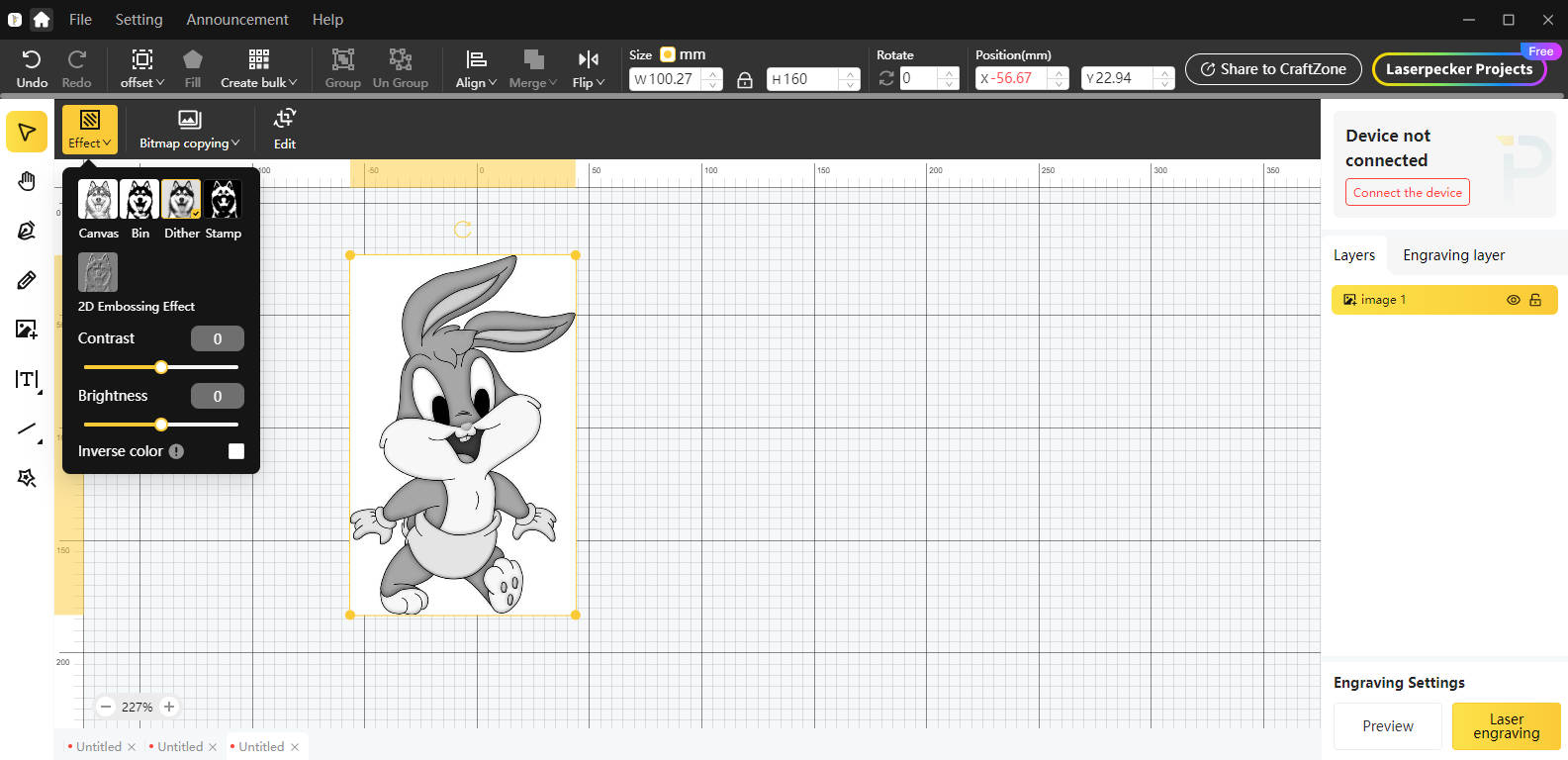Click Share to CraftZone button
Image resolution: width=1568 pixels, height=760 pixels.
click(1273, 69)
